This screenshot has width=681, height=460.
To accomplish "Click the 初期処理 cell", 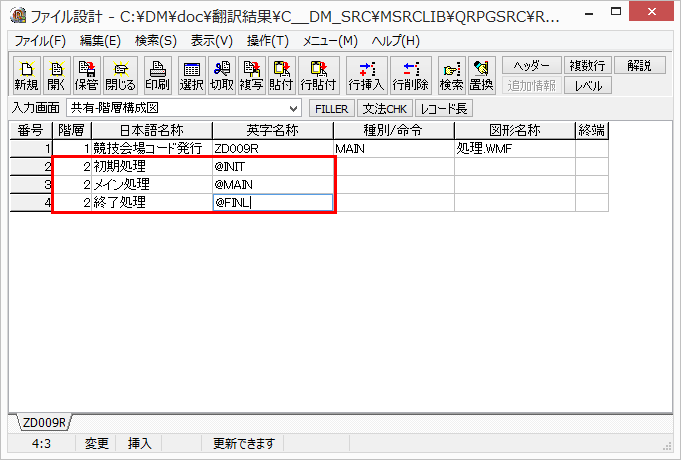I will (x=152, y=166).
